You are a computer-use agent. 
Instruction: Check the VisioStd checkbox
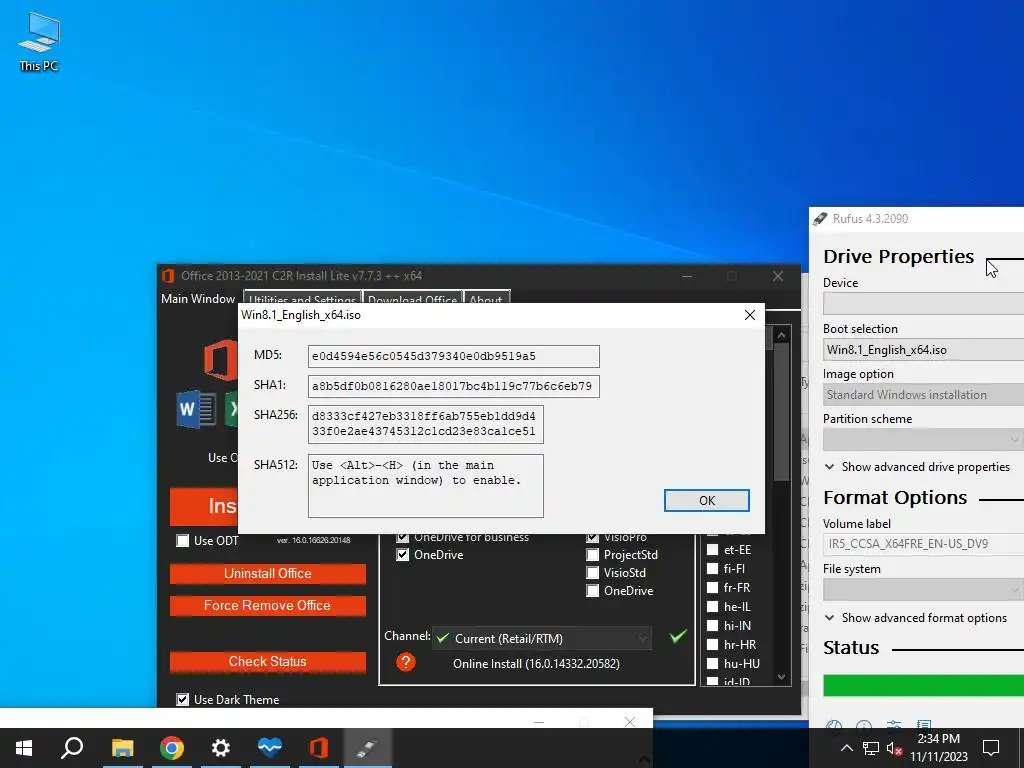pyautogui.click(x=592, y=573)
